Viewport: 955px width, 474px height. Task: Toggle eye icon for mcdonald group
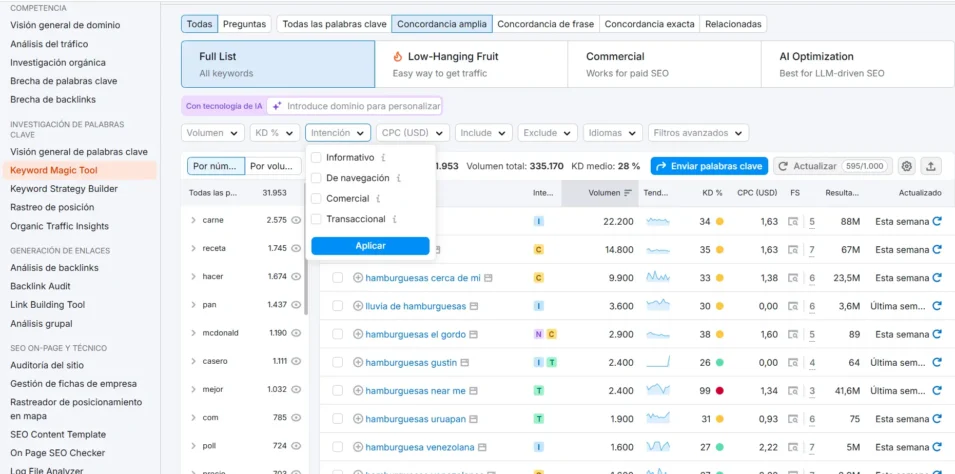click(296, 333)
